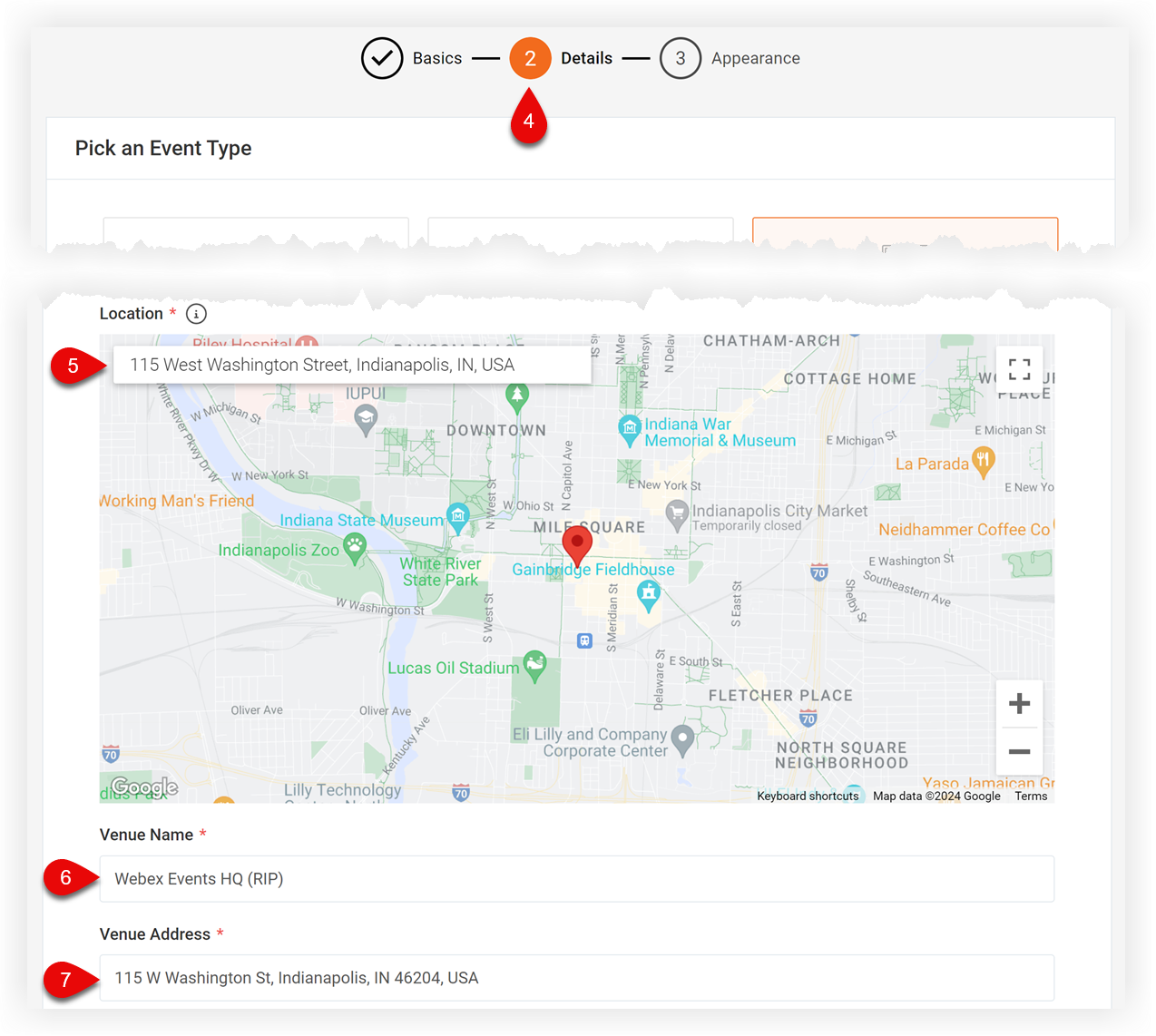This screenshot has width=1156, height=1036.
Task: Focus the Venue Name input field
Action: pyautogui.click(x=577, y=879)
